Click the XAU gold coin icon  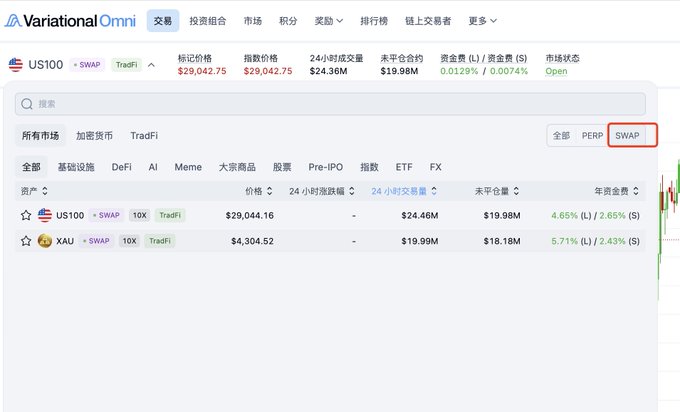click(45, 241)
